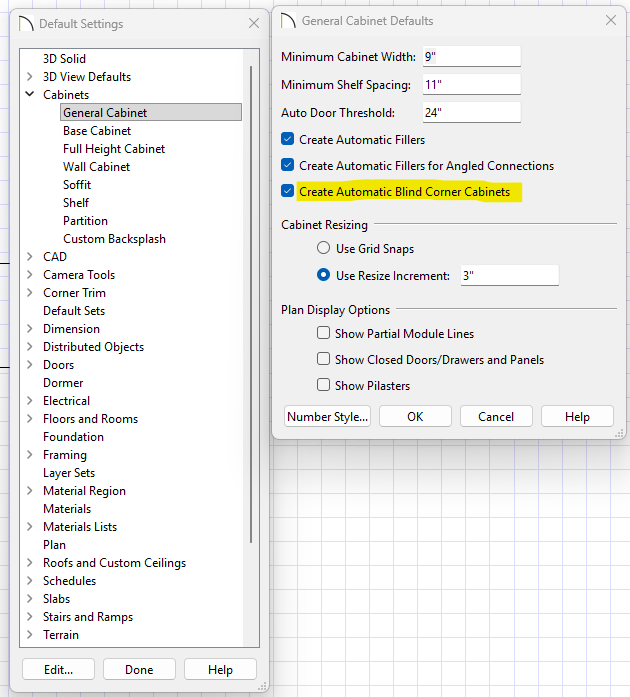Screen dimensions: 630x697
Task: Check Show Pilasters option
Action: pyautogui.click(x=323, y=386)
